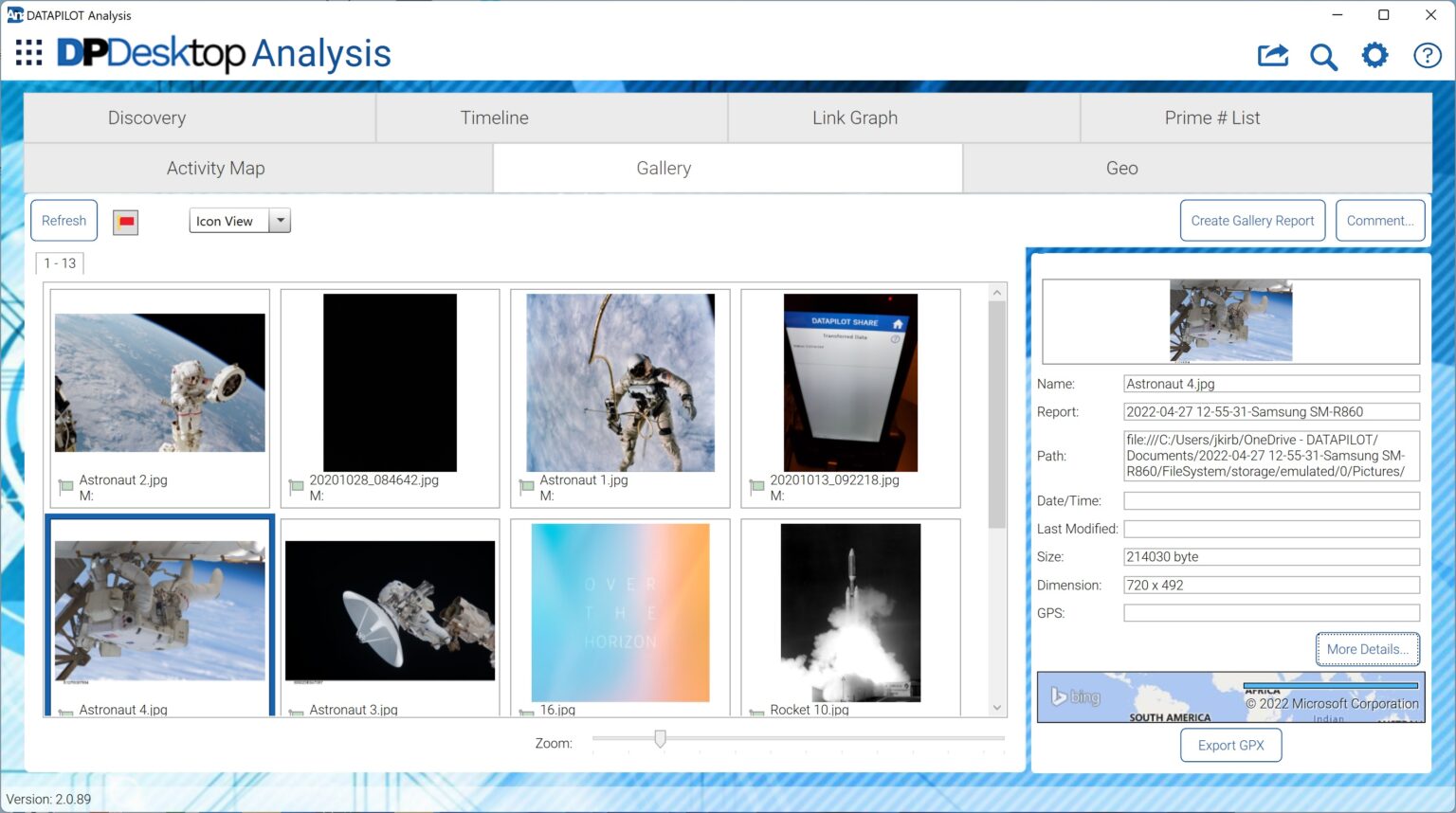The height and width of the screenshot is (813, 1456).
Task: Open More Details for Astronaut 4.jpg
Action: pyautogui.click(x=1367, y=649)
